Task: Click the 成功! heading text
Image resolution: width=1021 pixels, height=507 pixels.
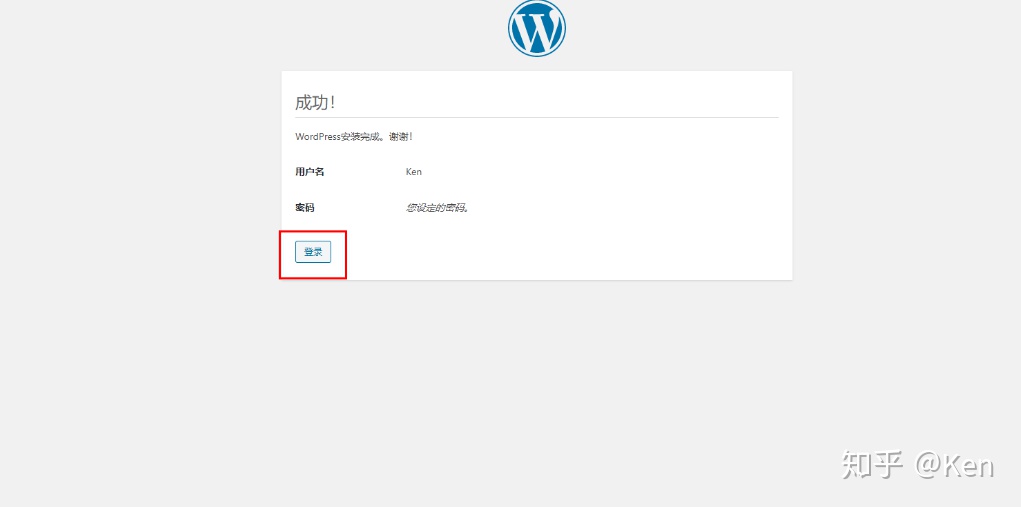Action: click(x=315, y=103)
